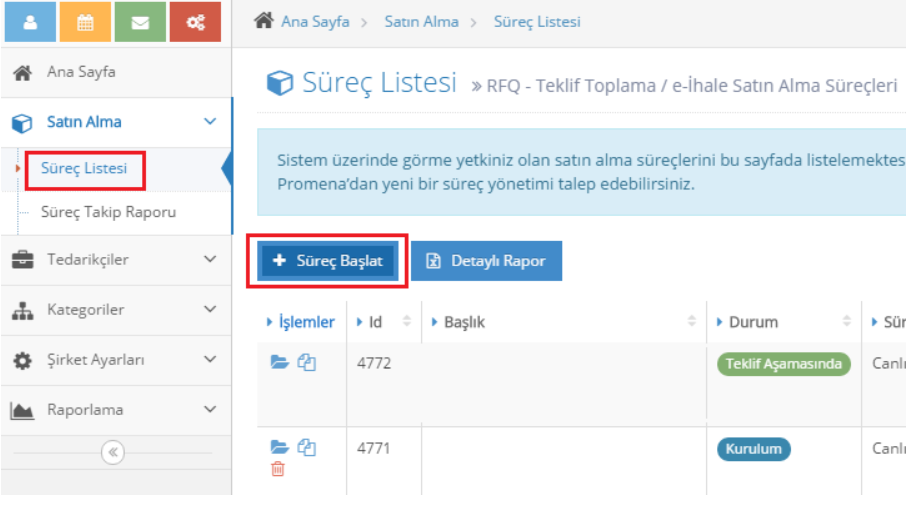Screen dimensions: 918x509
Task: Open folder icon for process 4771
Action: click(x=279, y=447)
